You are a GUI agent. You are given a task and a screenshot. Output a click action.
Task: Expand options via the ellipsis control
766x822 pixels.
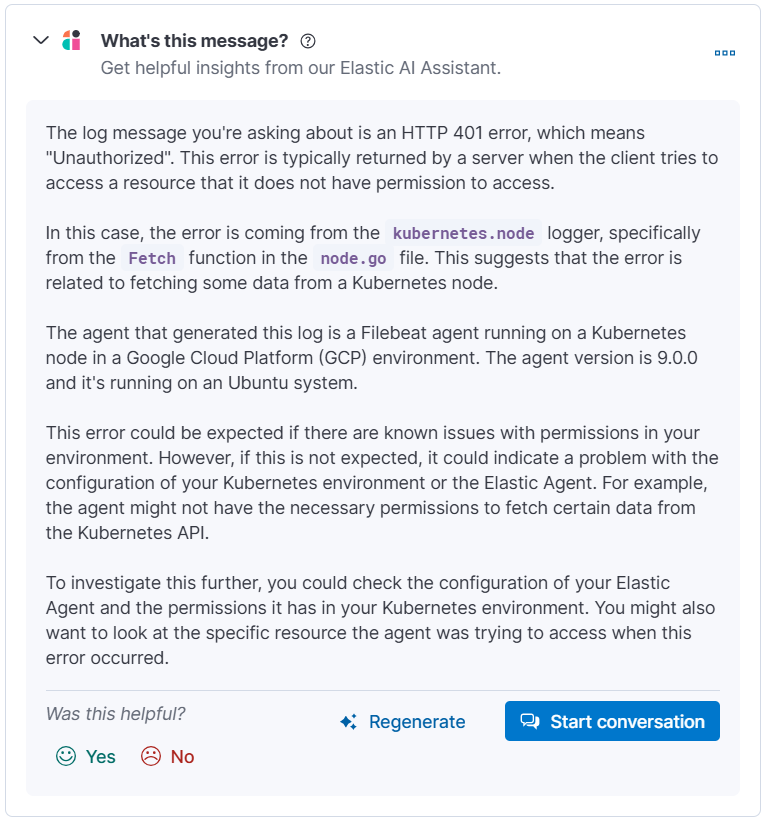pos(724,53)
